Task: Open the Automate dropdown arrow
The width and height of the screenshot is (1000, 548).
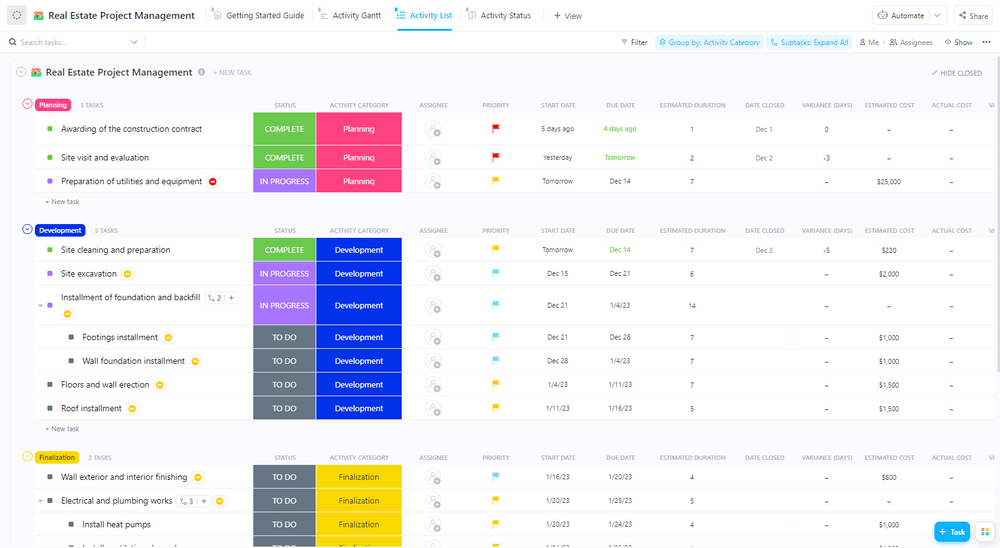Action: point(937,16)
